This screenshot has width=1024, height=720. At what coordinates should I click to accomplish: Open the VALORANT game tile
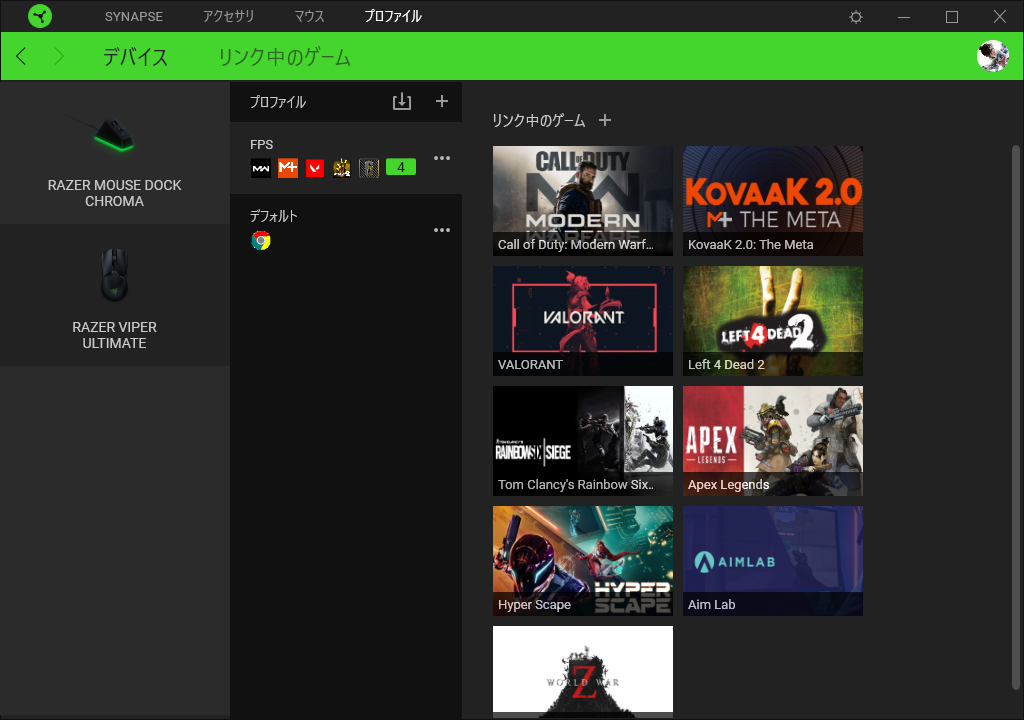583,321
